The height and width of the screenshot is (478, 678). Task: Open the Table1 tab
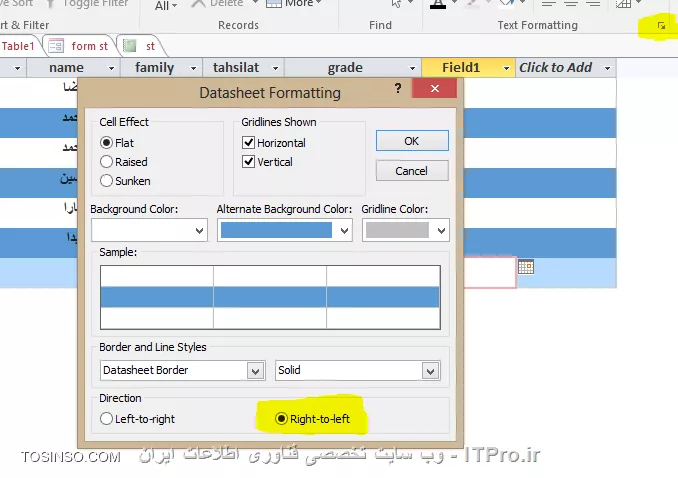18,46
